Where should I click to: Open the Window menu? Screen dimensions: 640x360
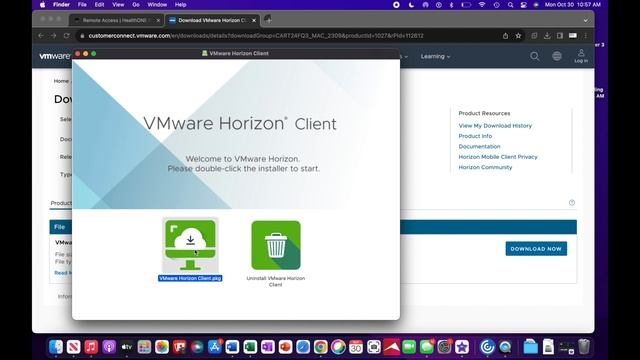point(157,5)
